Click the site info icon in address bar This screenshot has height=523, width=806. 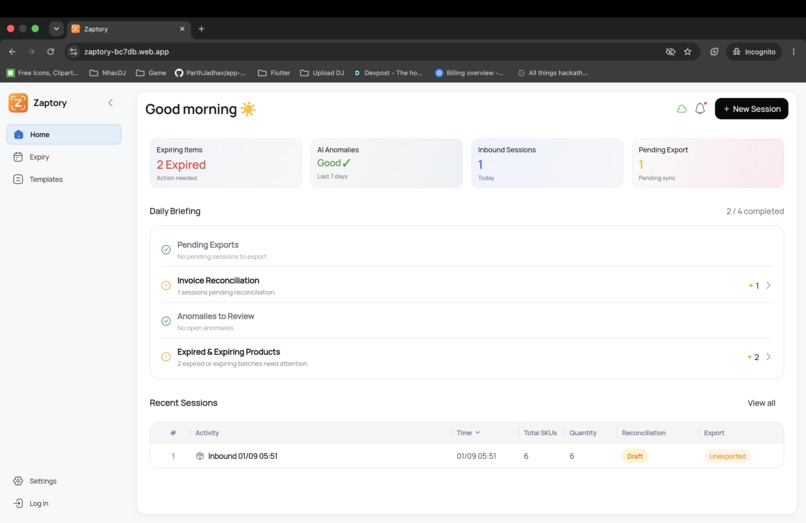[x=74, y=51]
